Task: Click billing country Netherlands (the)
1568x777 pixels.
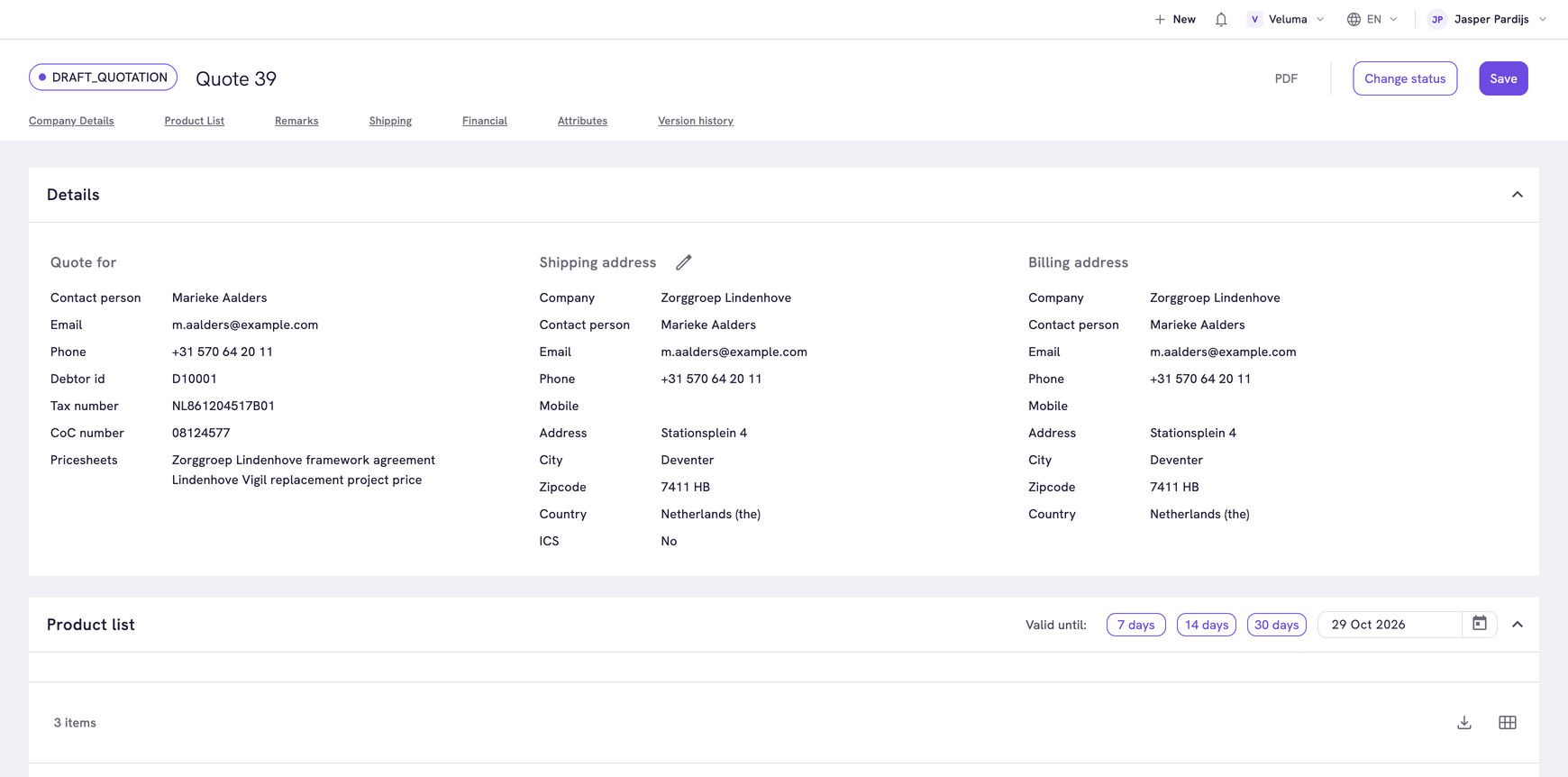Action: (x=1199, y=514)
